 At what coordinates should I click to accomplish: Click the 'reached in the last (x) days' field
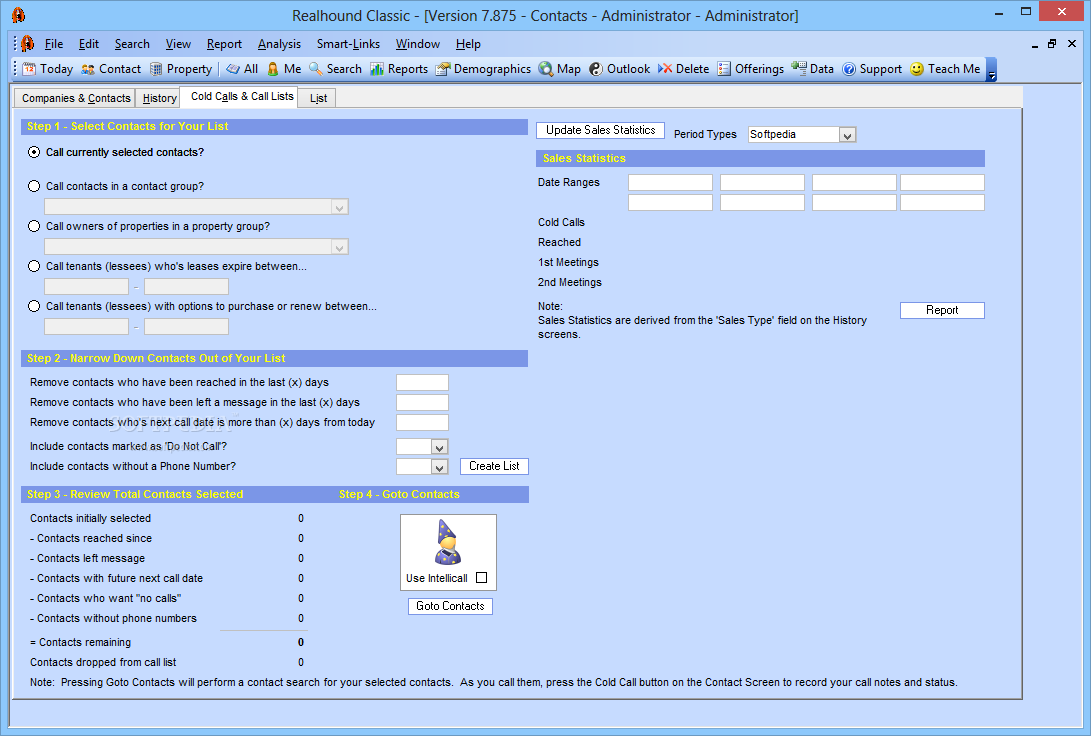(x=422, y=383)
